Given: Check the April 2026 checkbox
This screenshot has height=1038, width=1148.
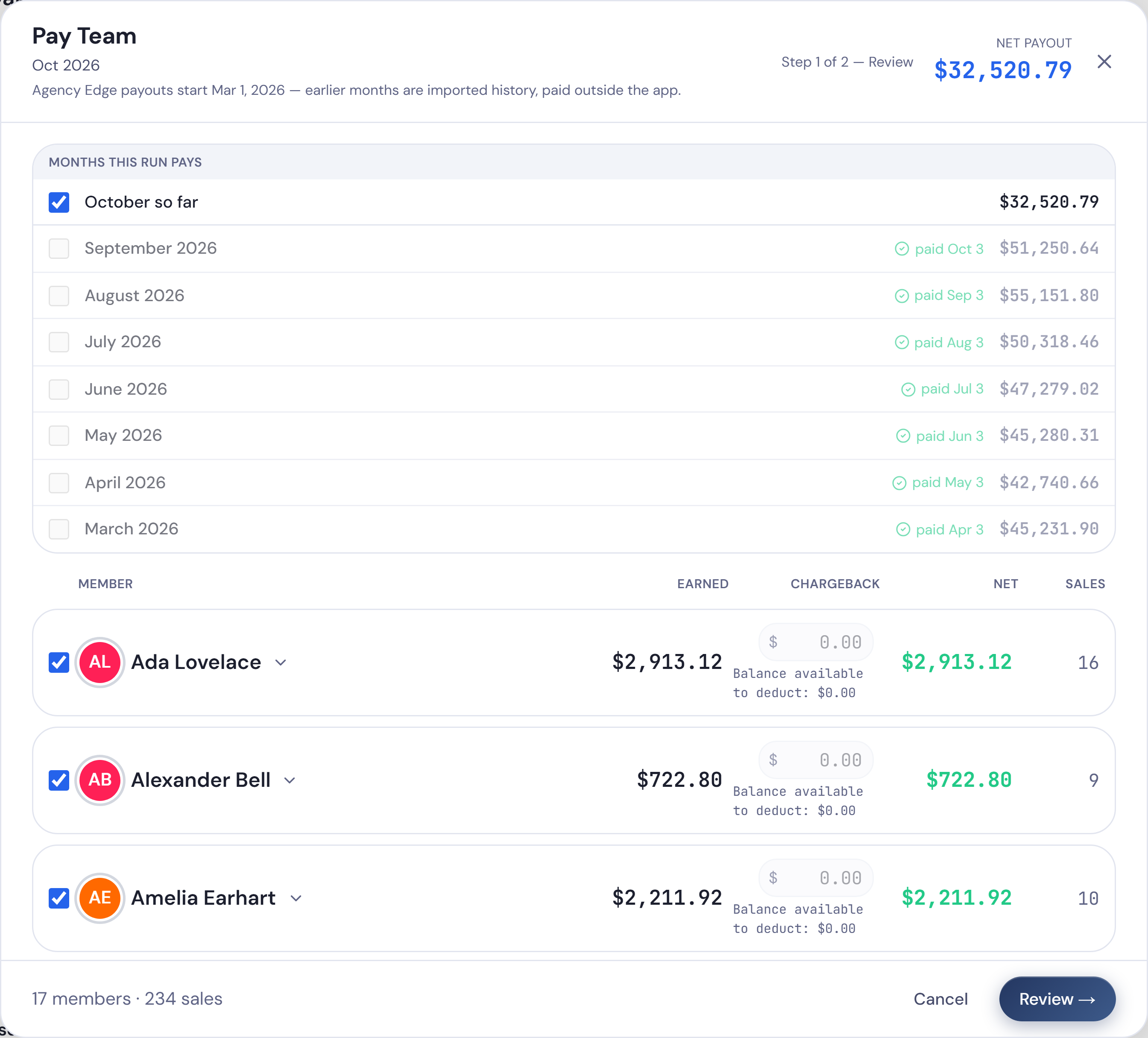Looking at the screenshot, I should [x=59, y=483].
